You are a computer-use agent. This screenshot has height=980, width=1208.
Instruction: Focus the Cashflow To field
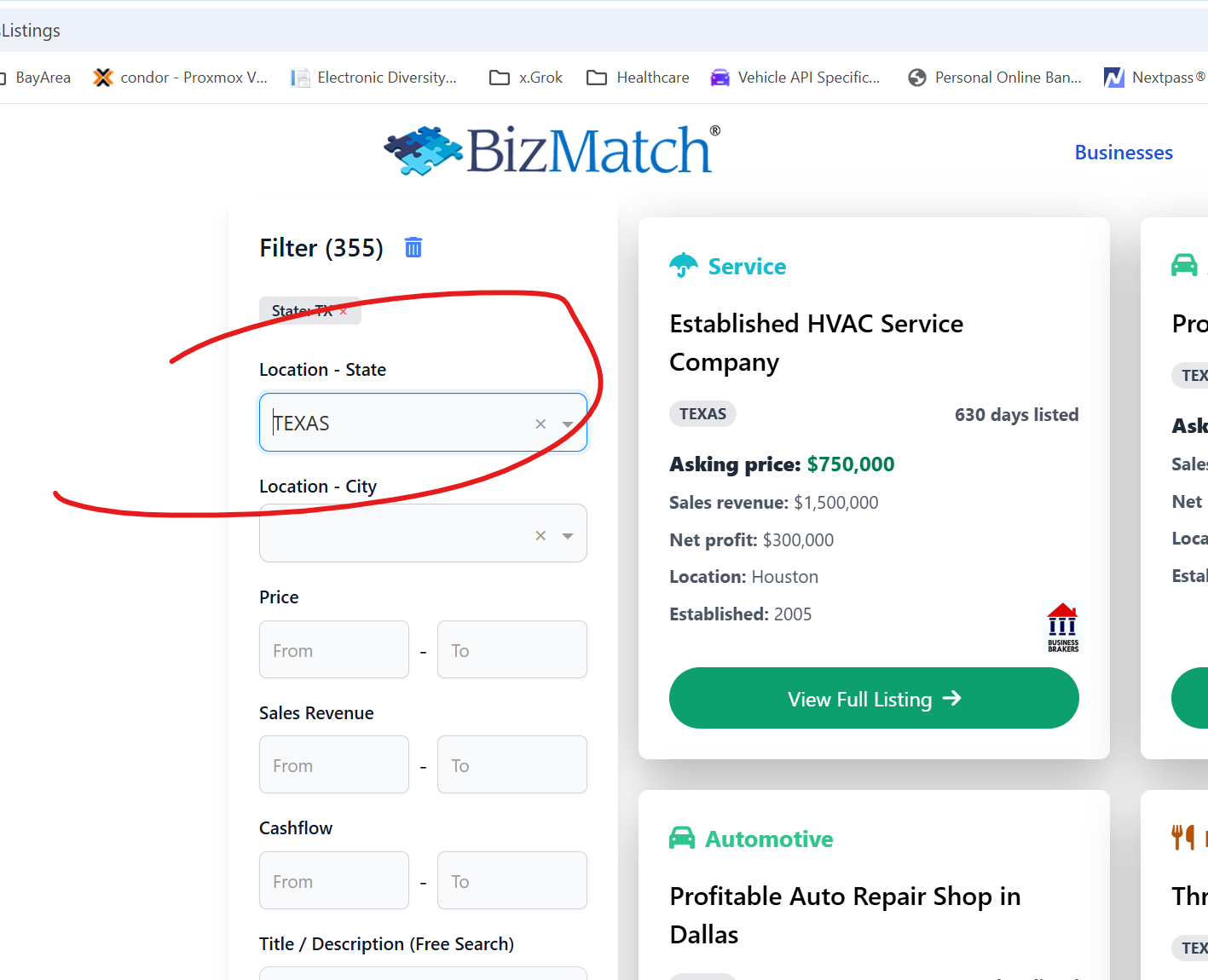tap(512, 880)
